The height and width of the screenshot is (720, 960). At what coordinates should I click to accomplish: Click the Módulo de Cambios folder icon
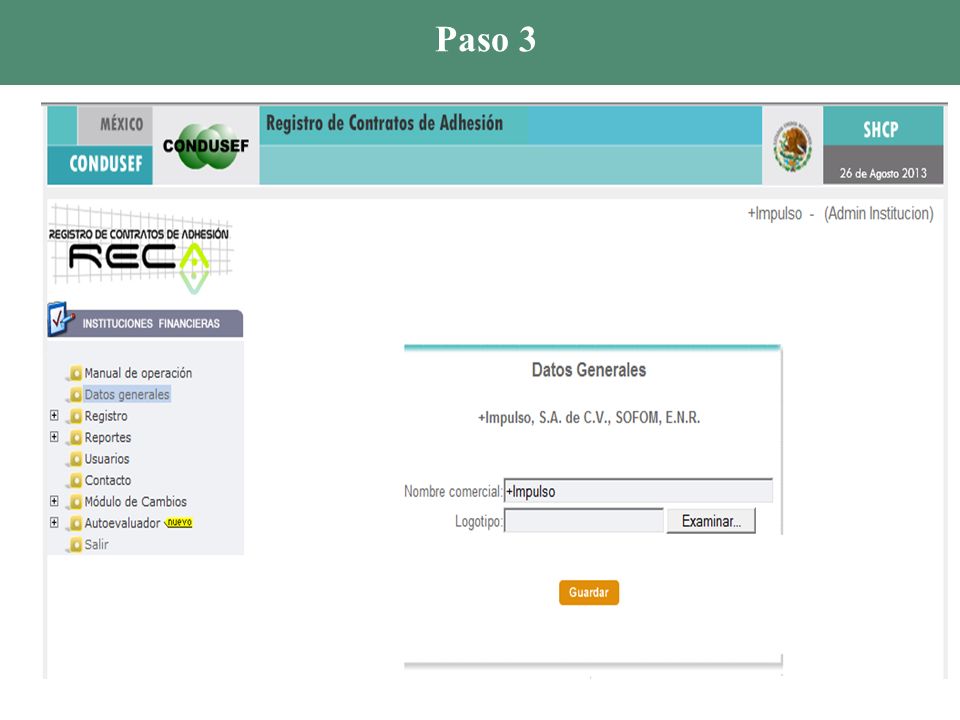75,501
